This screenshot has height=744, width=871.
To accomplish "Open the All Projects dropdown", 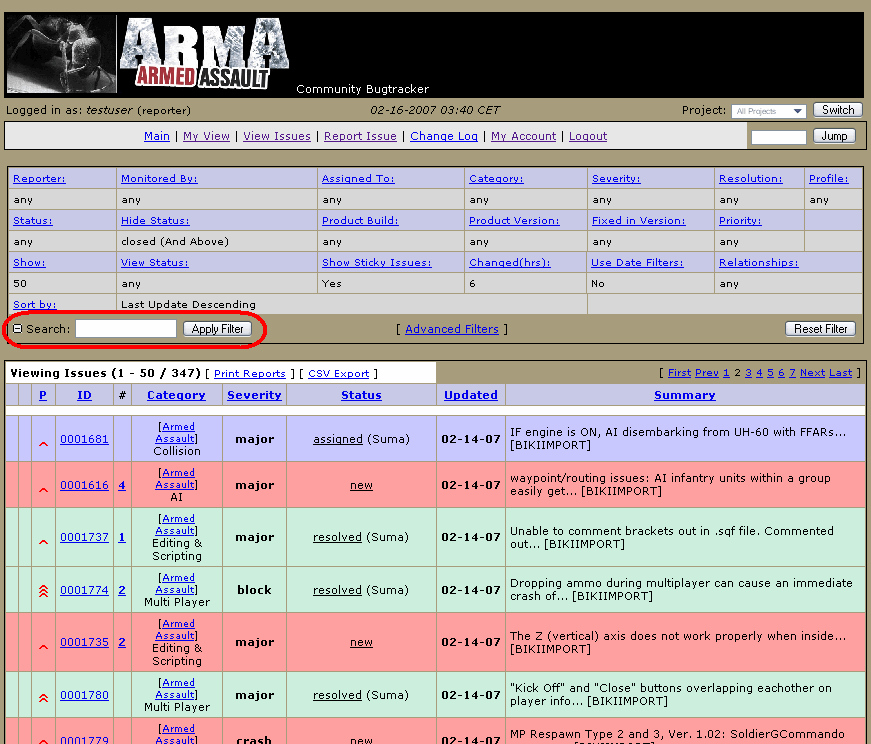I will pos(768,111).
